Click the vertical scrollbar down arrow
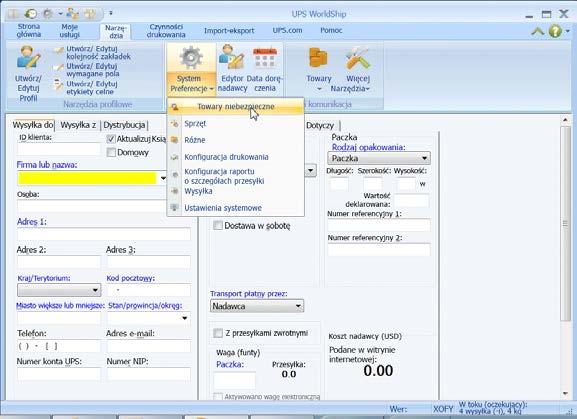577x419 pixels. click(x=566, y=393)
